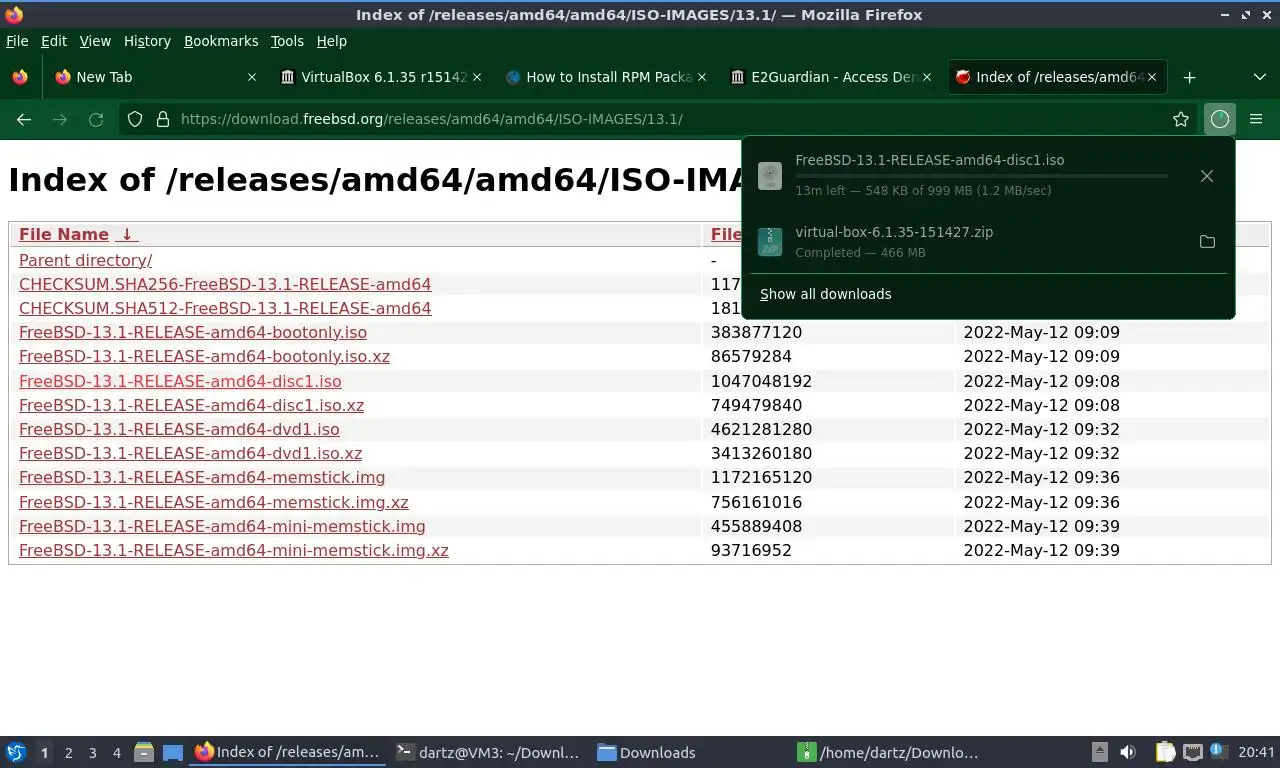Switch to the VirtualBox 6.1.35 tab
Viewport: 1280px width, 768px height.
click(x=381, y=77)
